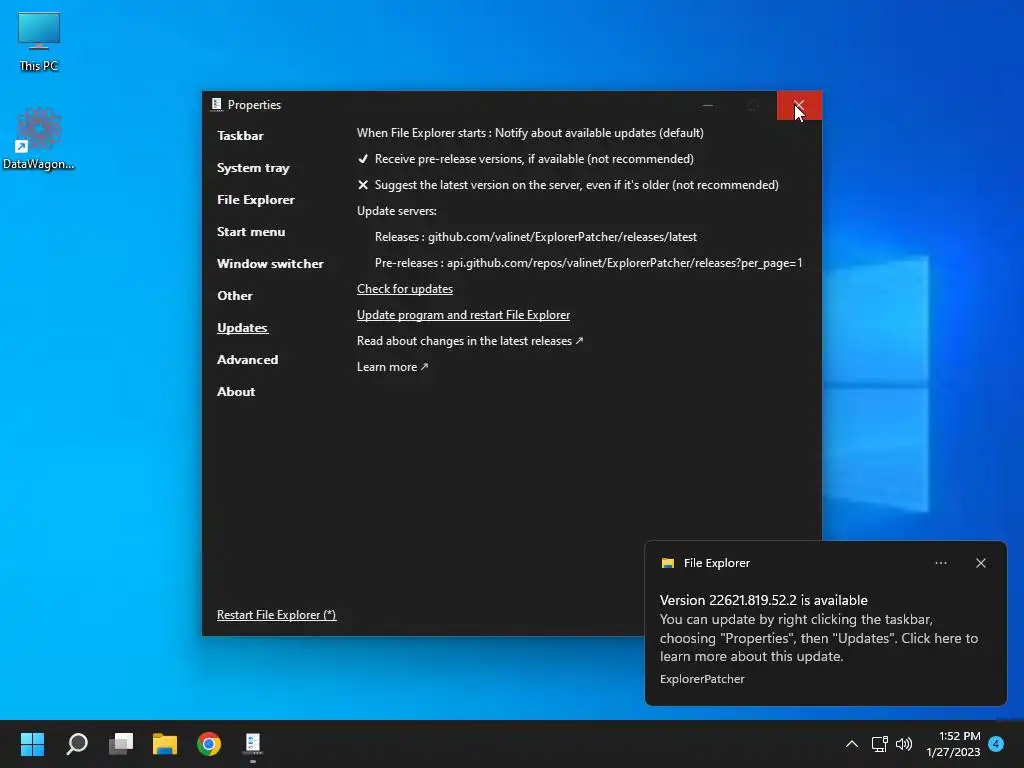The image size is (1024, 768).
Task: Open the Windows Start menu
Action: [32, 744]
